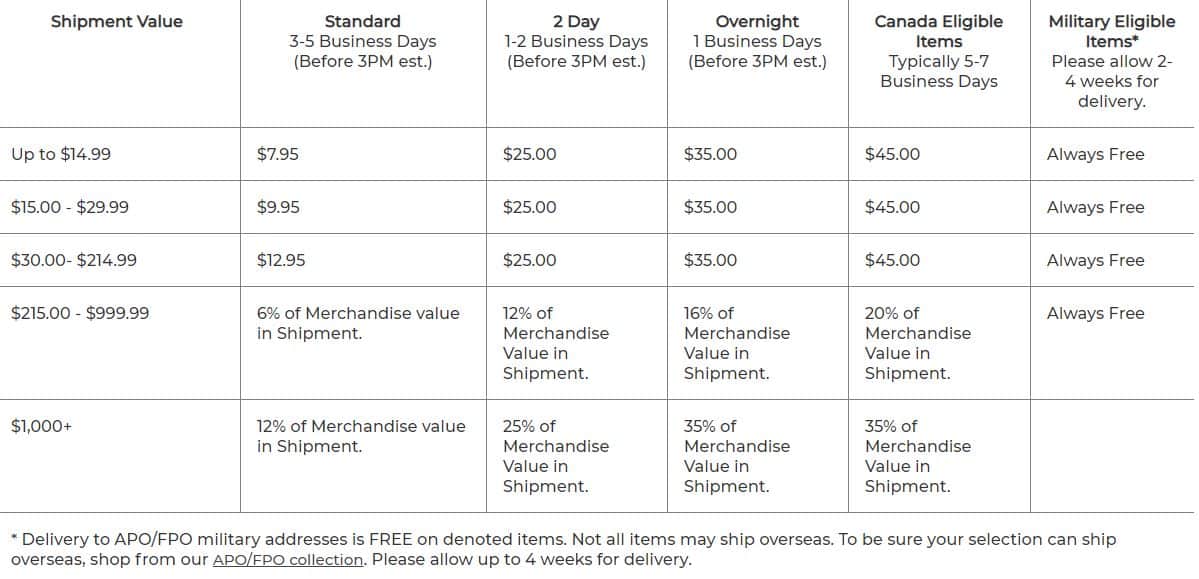This screenshot has width=1199, height=579.
Task: Click the 25% 2 Day merchandise cell
Action: (x=556, y=456)
